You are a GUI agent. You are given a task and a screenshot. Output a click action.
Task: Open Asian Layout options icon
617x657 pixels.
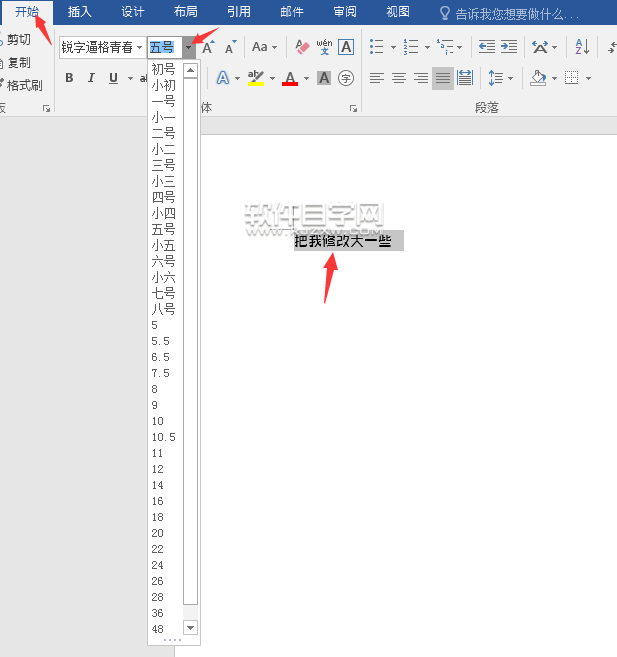(540, 47)
